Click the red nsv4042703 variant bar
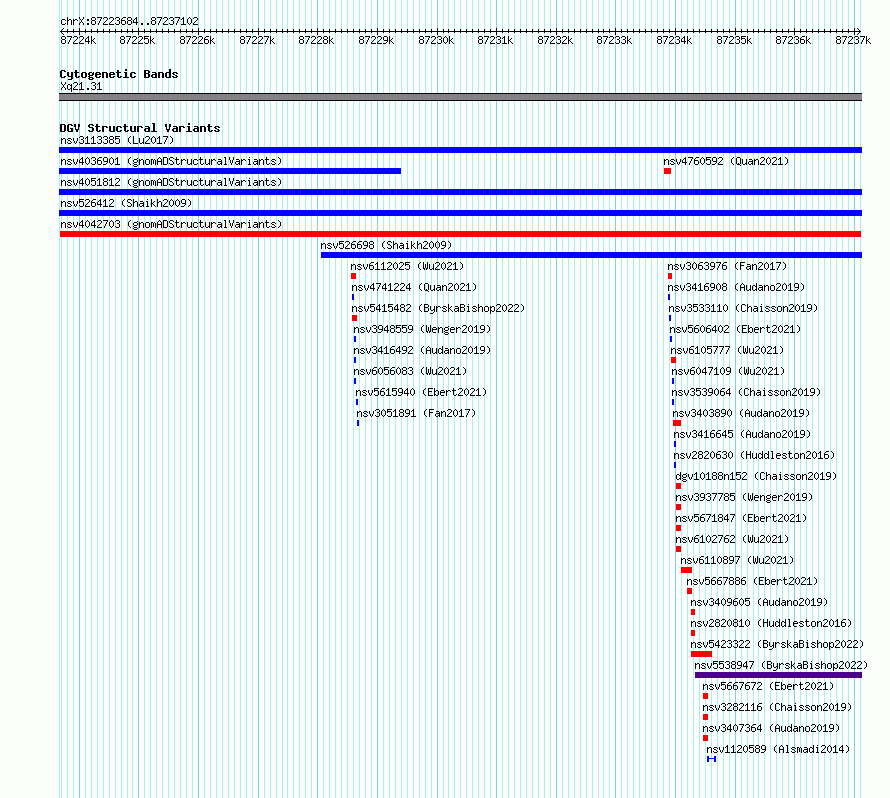The height and width of the screenshot is (798, 890). 460,234
